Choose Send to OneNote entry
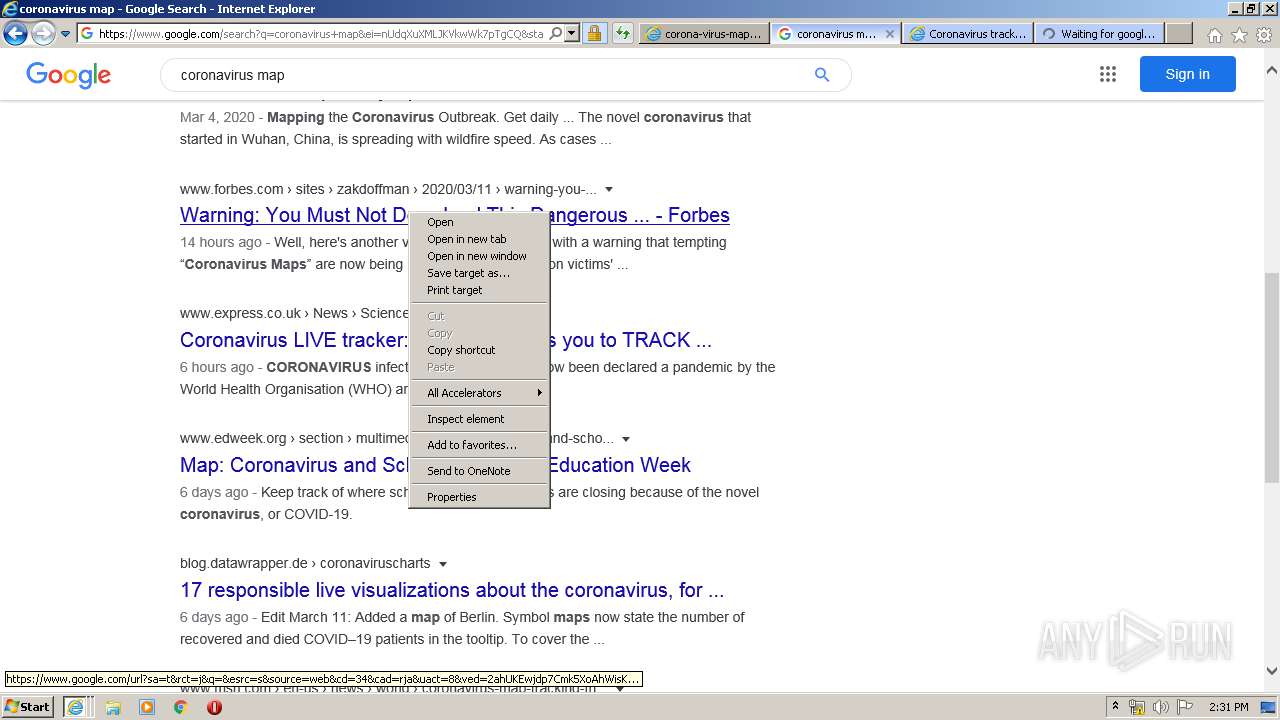 point(480,471)
